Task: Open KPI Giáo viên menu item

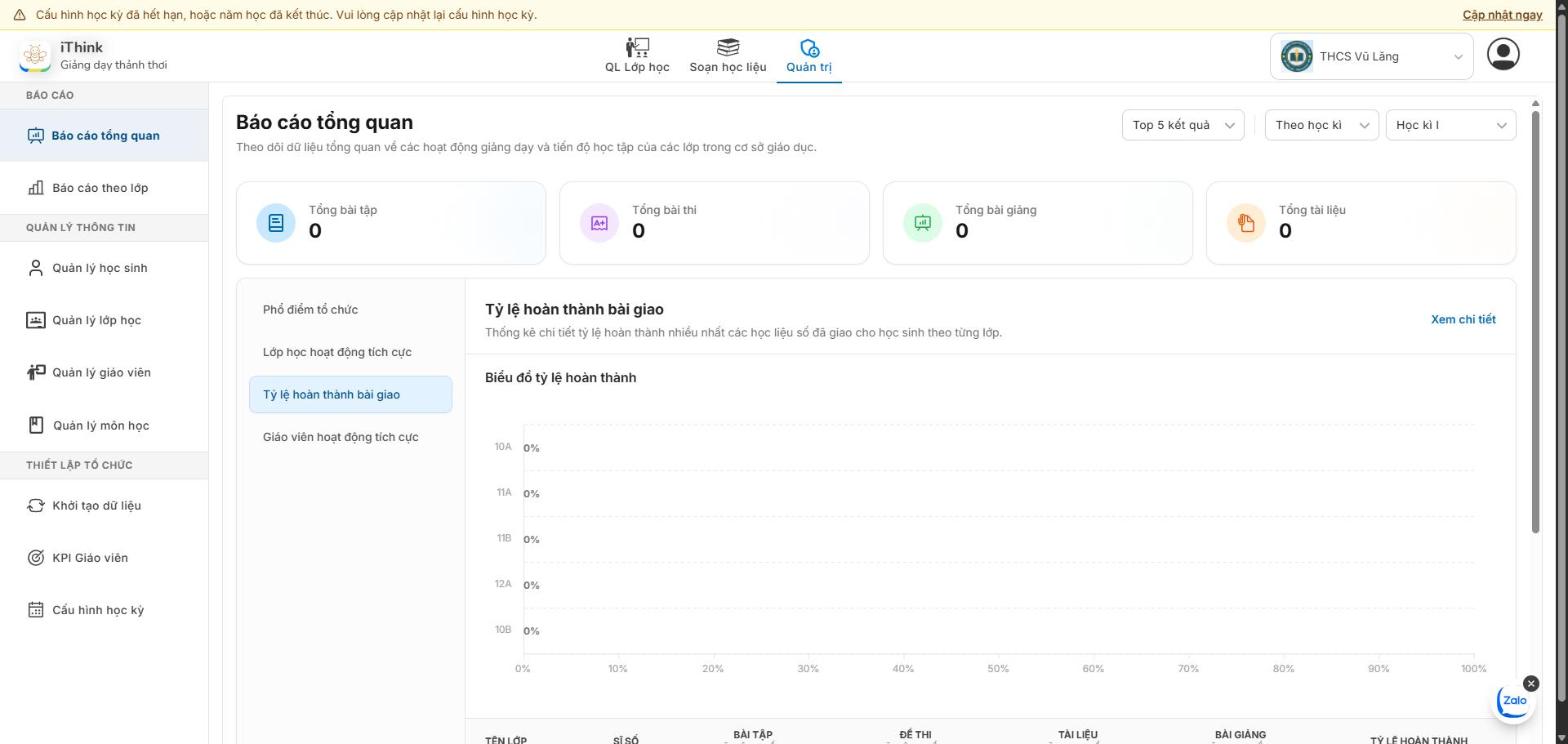Action: point(104,558)
